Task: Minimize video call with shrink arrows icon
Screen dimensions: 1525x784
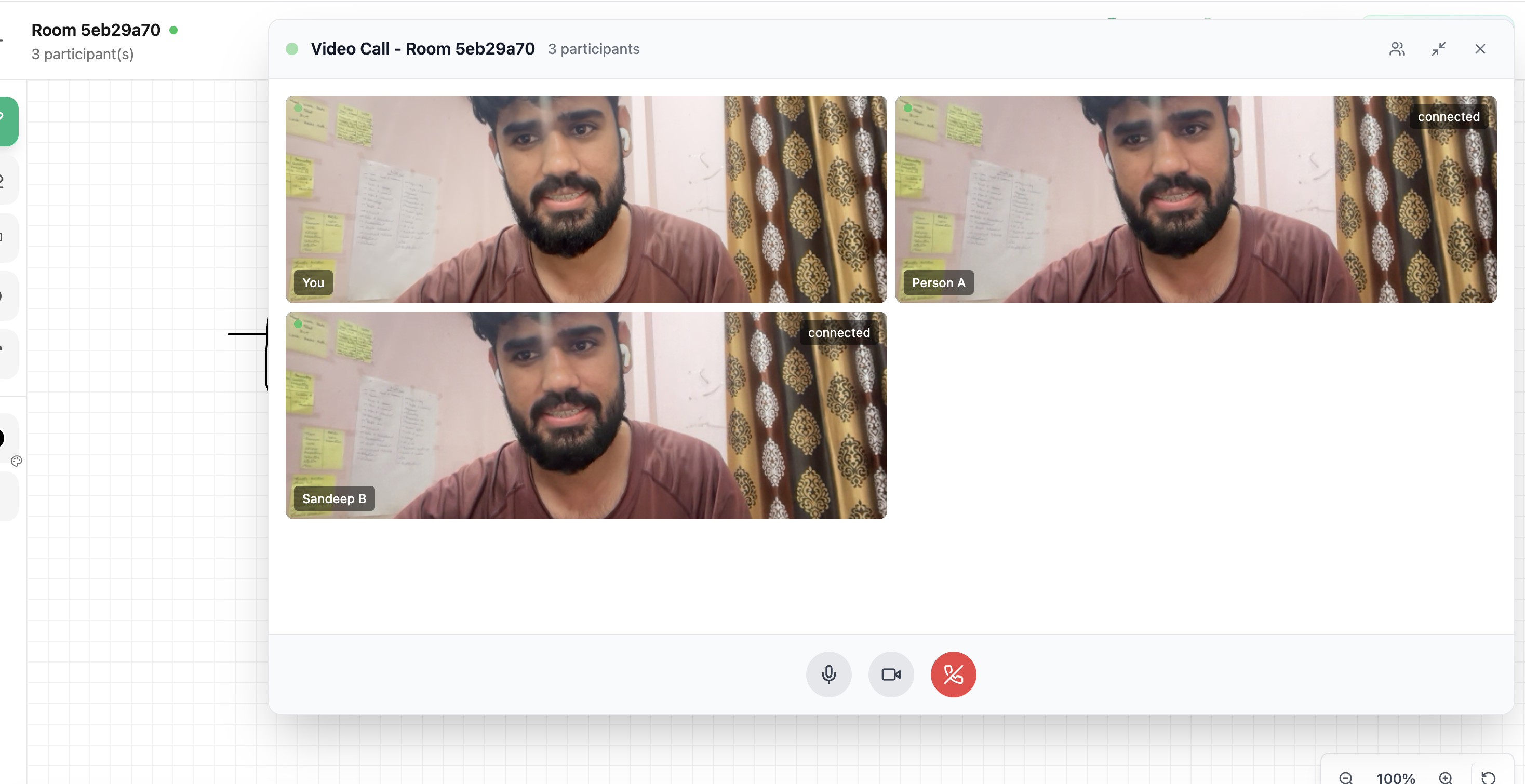Action: [x=1439, y=48]
